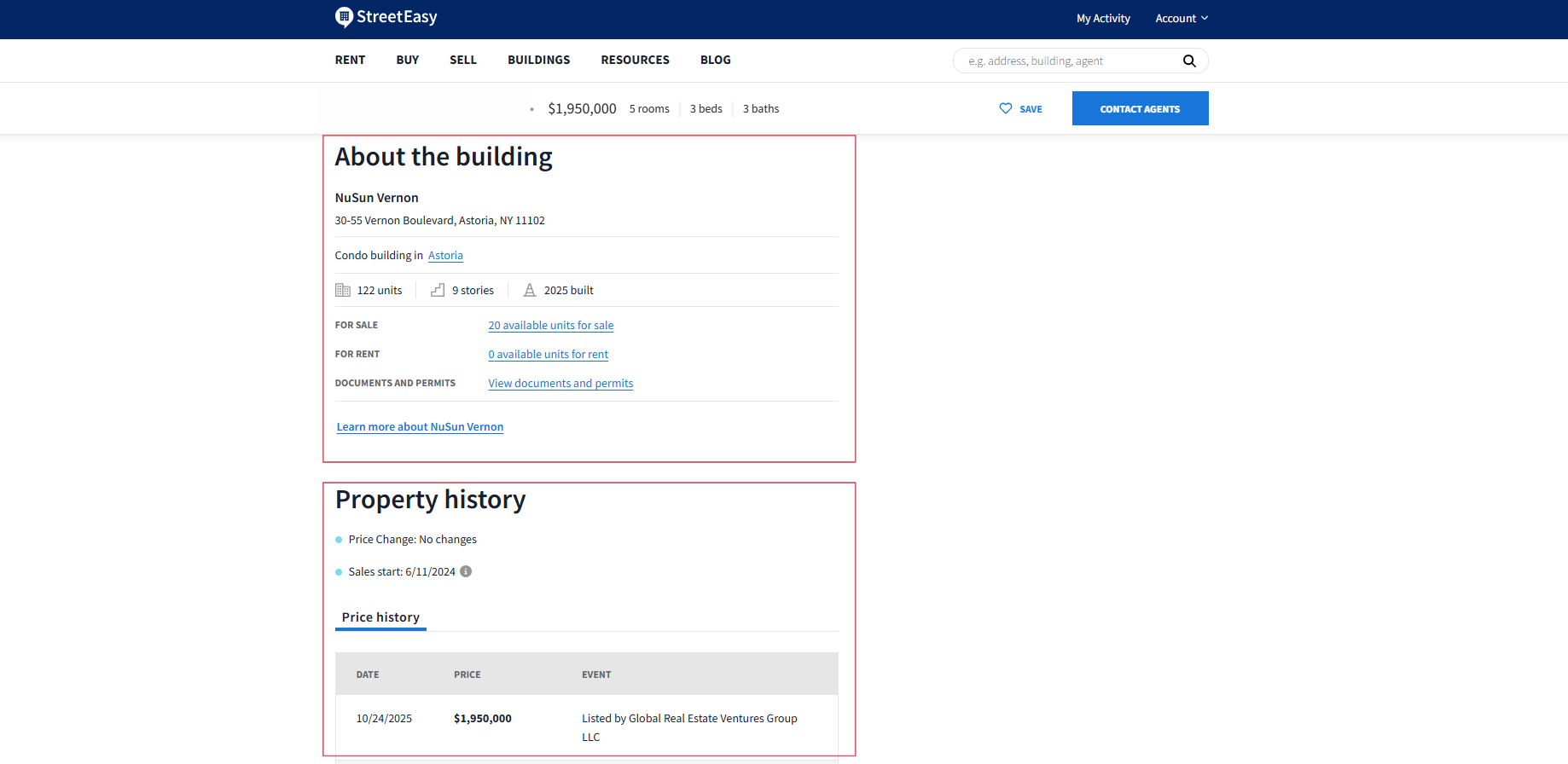Image resolution: width=1568 pixels, height=764 pixels.
Task: Click the StreetEasy logo icon
Action: coord(344,17)
